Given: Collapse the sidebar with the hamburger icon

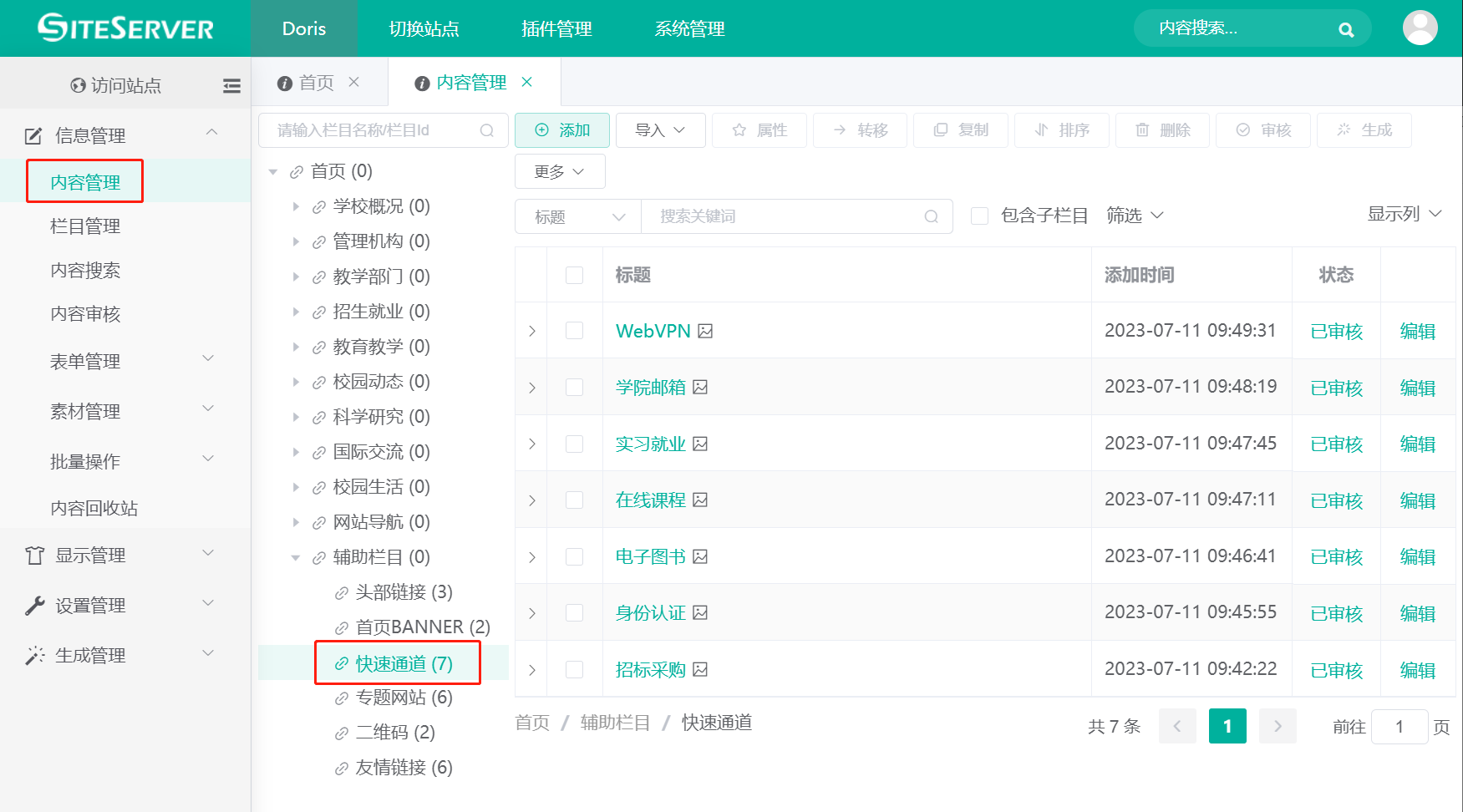Looking at the screenshot, I should (x=231, y=85).
